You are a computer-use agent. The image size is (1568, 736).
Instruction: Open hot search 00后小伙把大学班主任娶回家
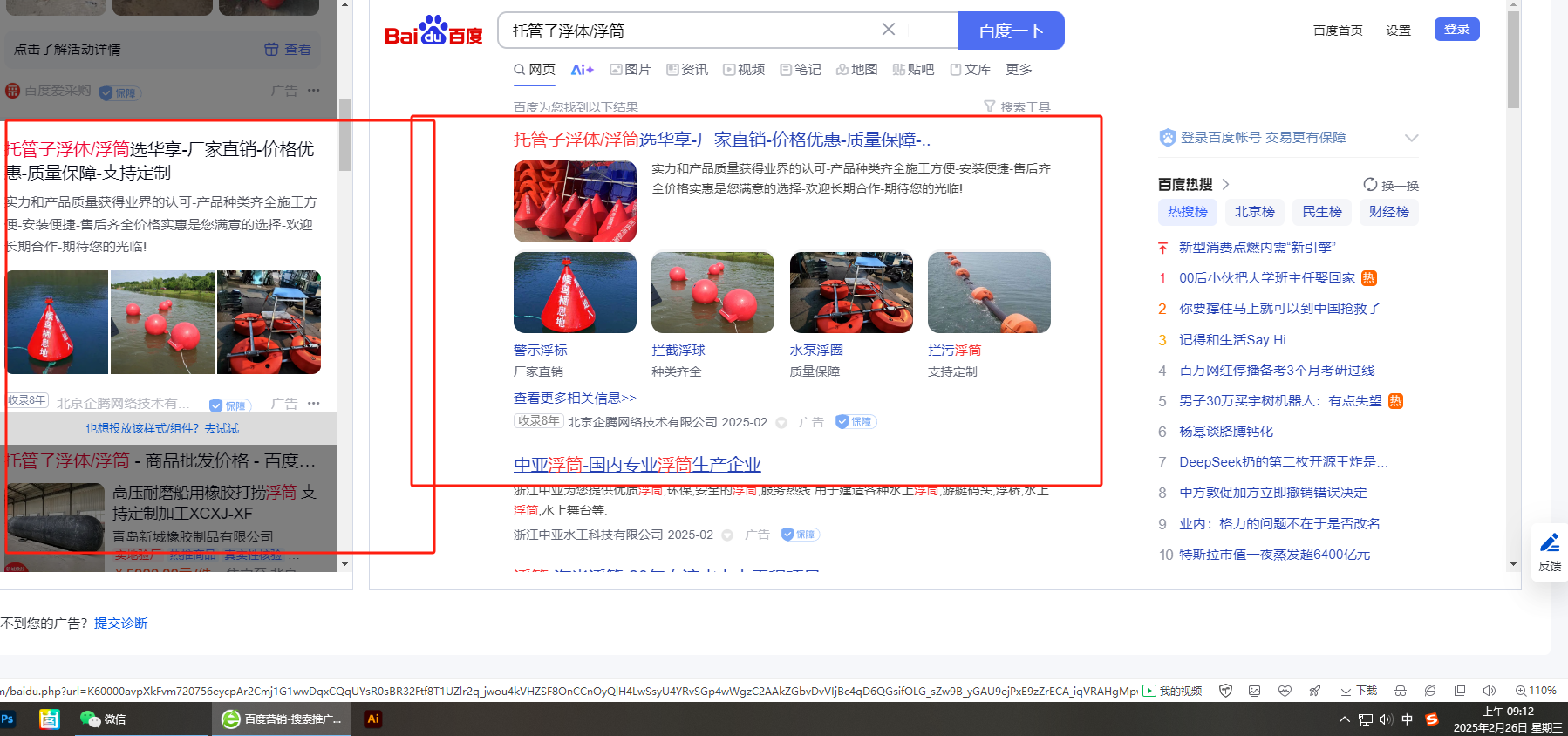pos(1267,278)
